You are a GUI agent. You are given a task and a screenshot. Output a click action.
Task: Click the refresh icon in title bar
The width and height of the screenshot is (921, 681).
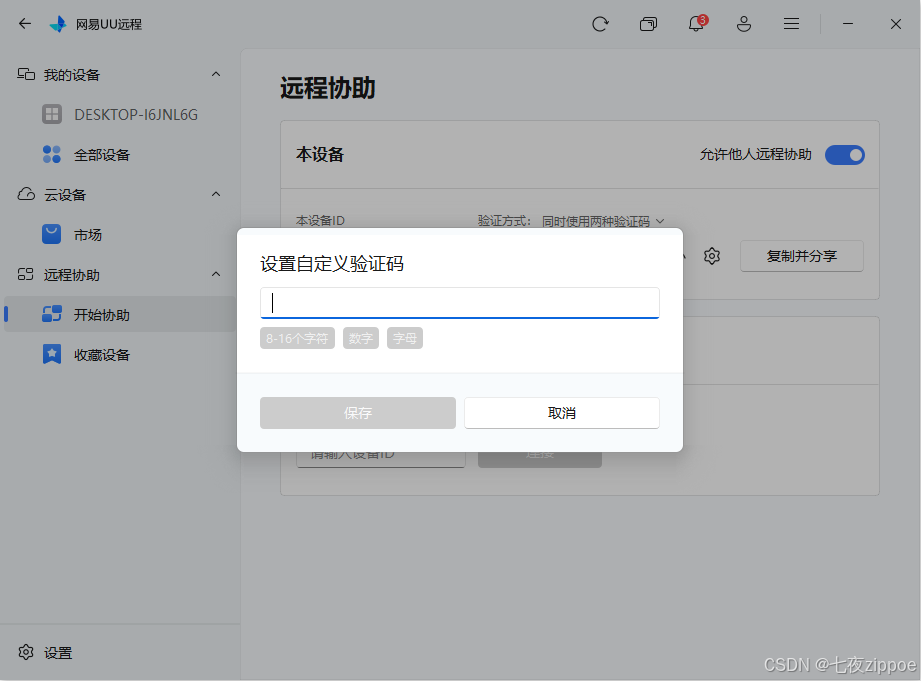tap(600, 24)
